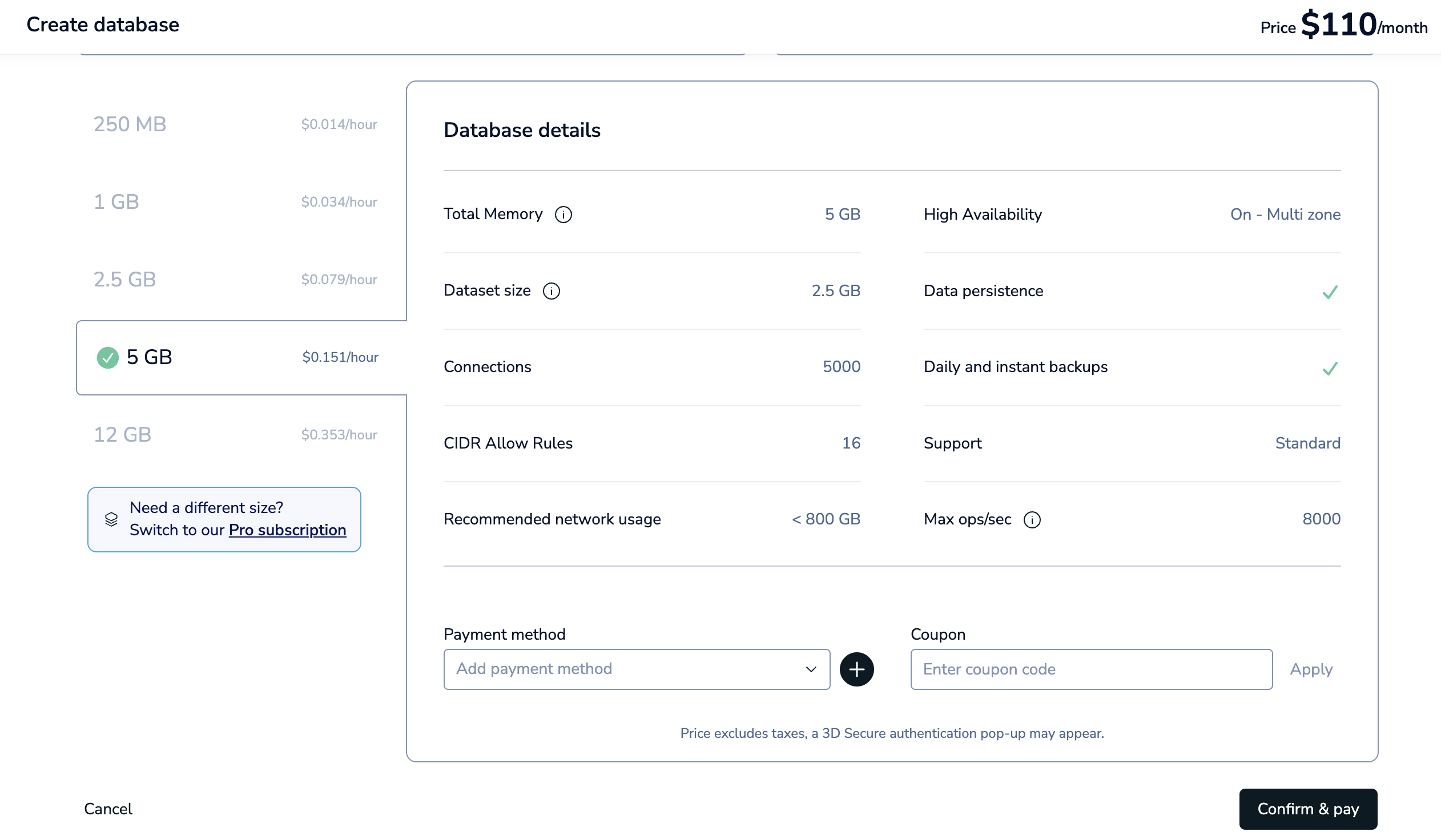Screen dimensions: 1441x840
Task: Click the green check icon on 5 GB plan
Action: point(107,358)
